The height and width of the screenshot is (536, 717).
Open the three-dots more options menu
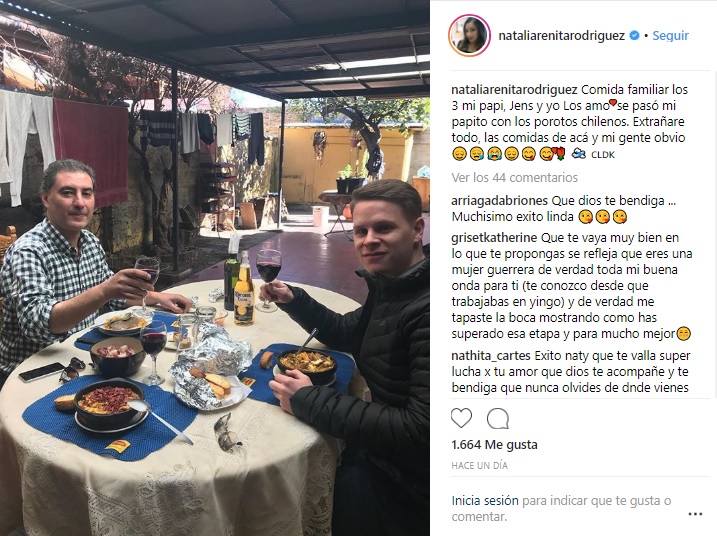[695, 514]
